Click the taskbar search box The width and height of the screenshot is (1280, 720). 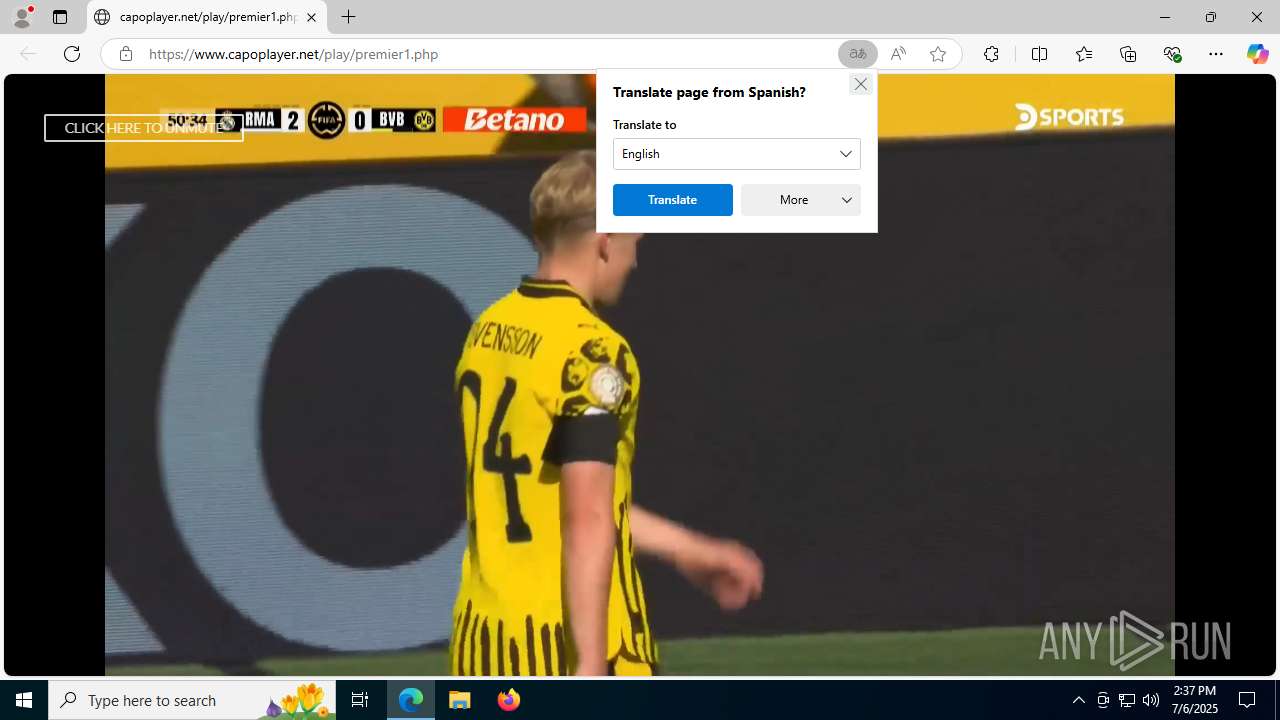click(194, 700)
